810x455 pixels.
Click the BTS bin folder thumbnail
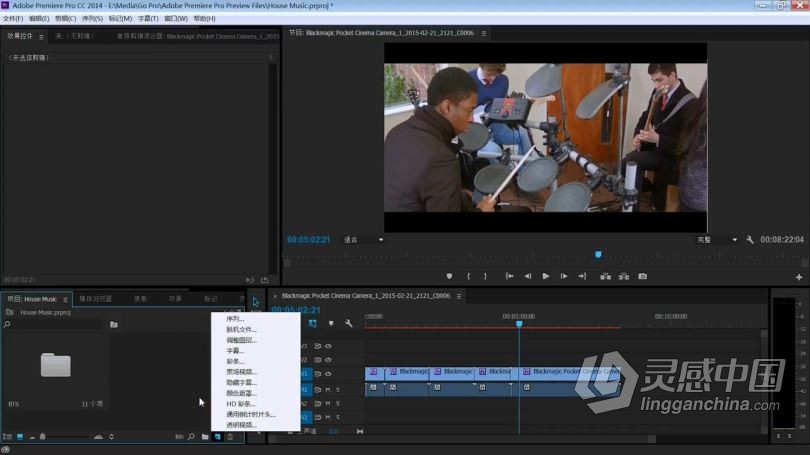[56, 365]
